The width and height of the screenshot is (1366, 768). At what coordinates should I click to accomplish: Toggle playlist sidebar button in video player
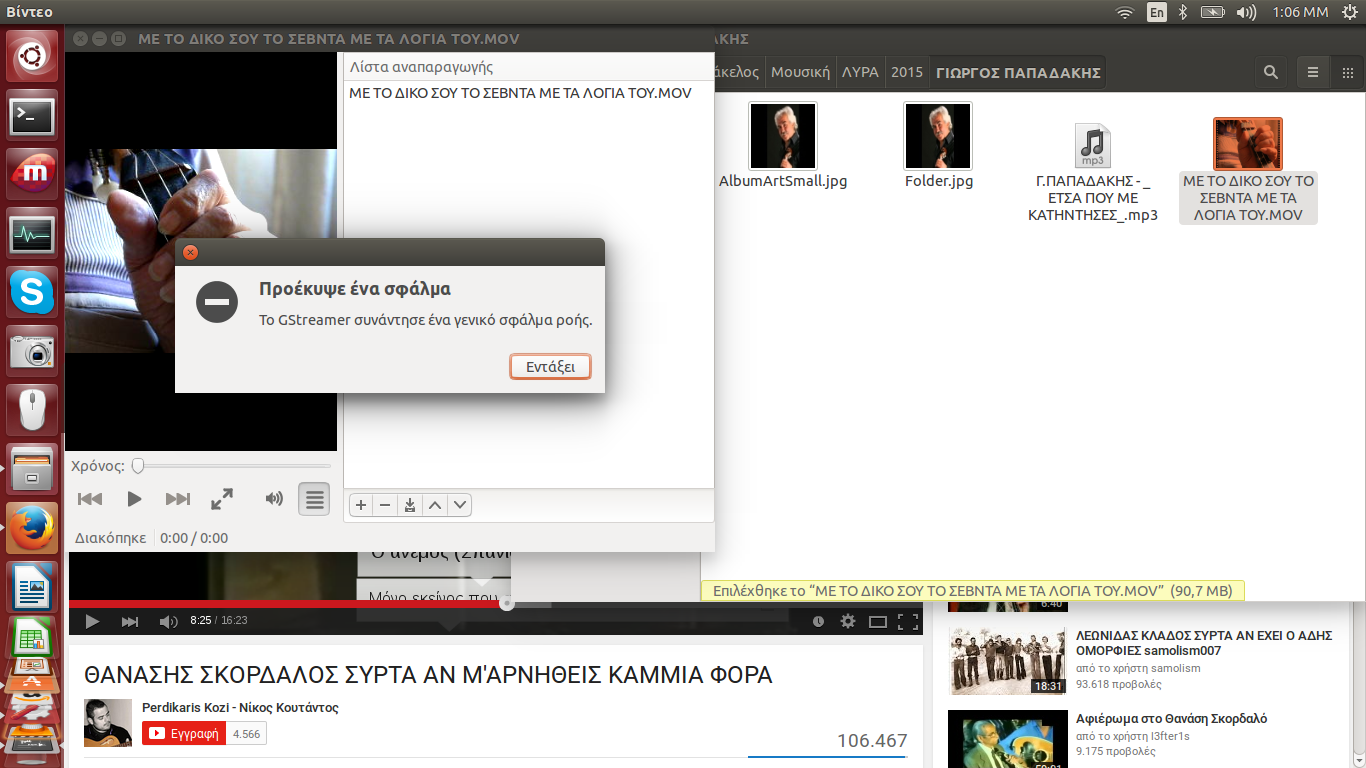click(314, 499)
